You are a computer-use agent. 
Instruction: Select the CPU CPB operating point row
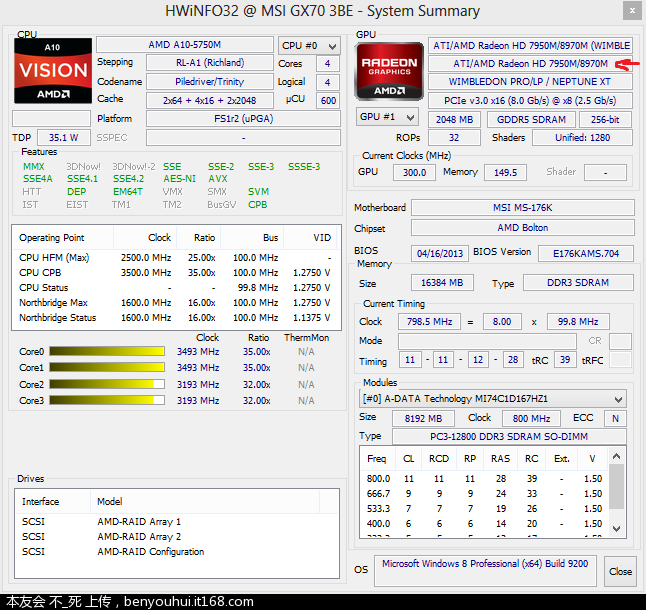pos(176,273)
